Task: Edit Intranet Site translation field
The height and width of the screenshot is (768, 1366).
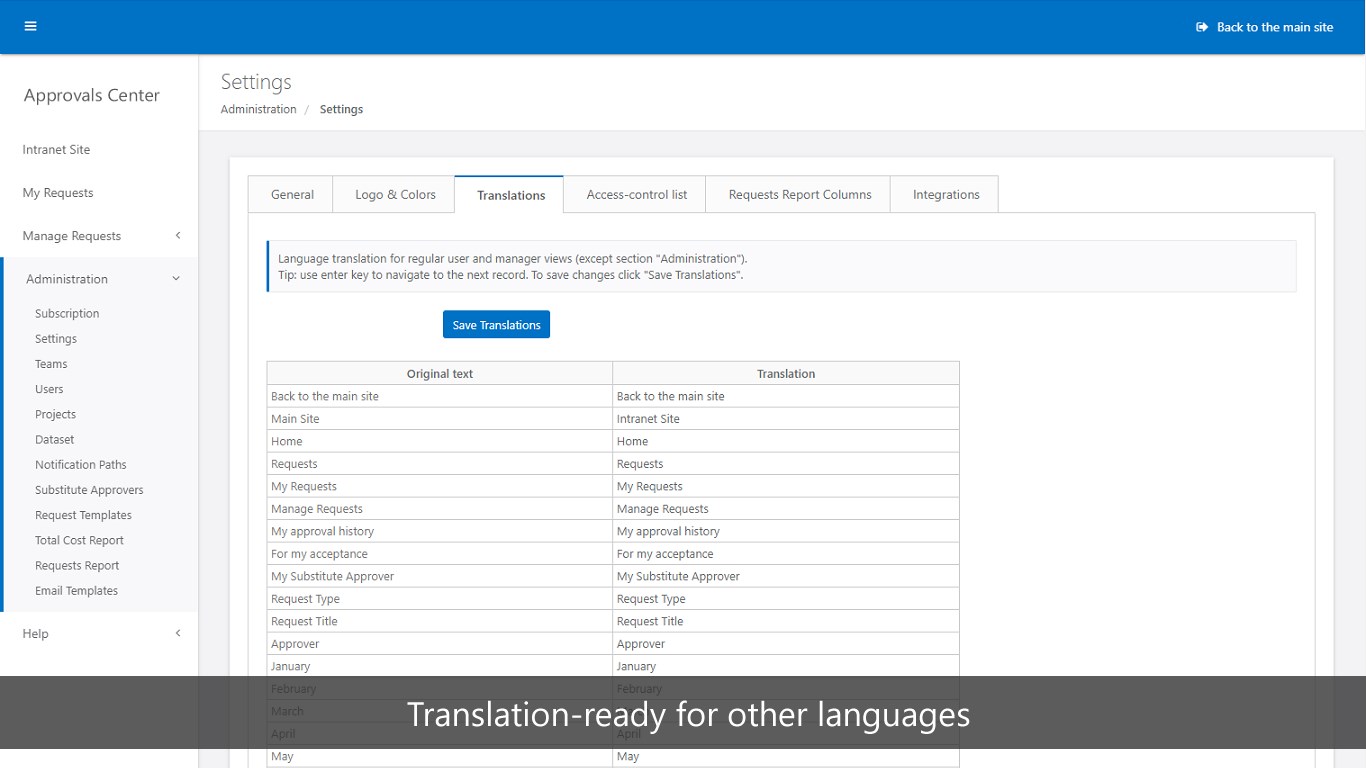Action: 786,419
